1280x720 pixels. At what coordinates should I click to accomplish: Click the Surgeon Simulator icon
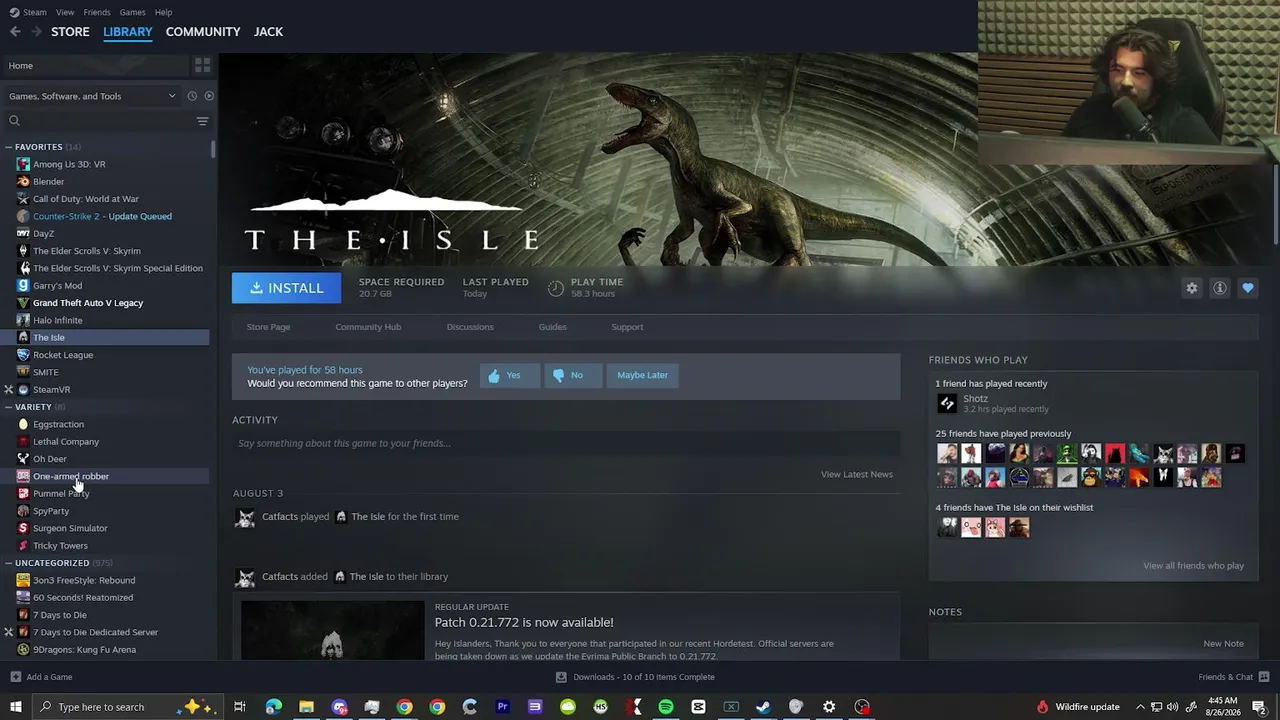[23, 528]
